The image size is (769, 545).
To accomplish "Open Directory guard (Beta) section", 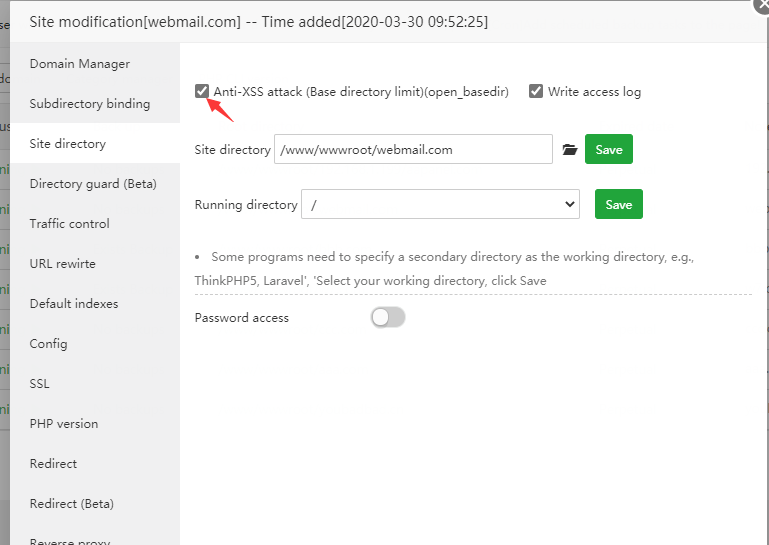I will [x=93, y=184].
